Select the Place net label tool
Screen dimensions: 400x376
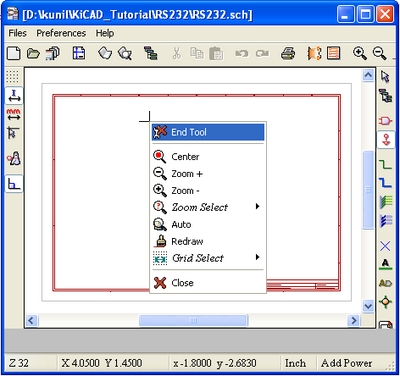click(x=385, y=264)
